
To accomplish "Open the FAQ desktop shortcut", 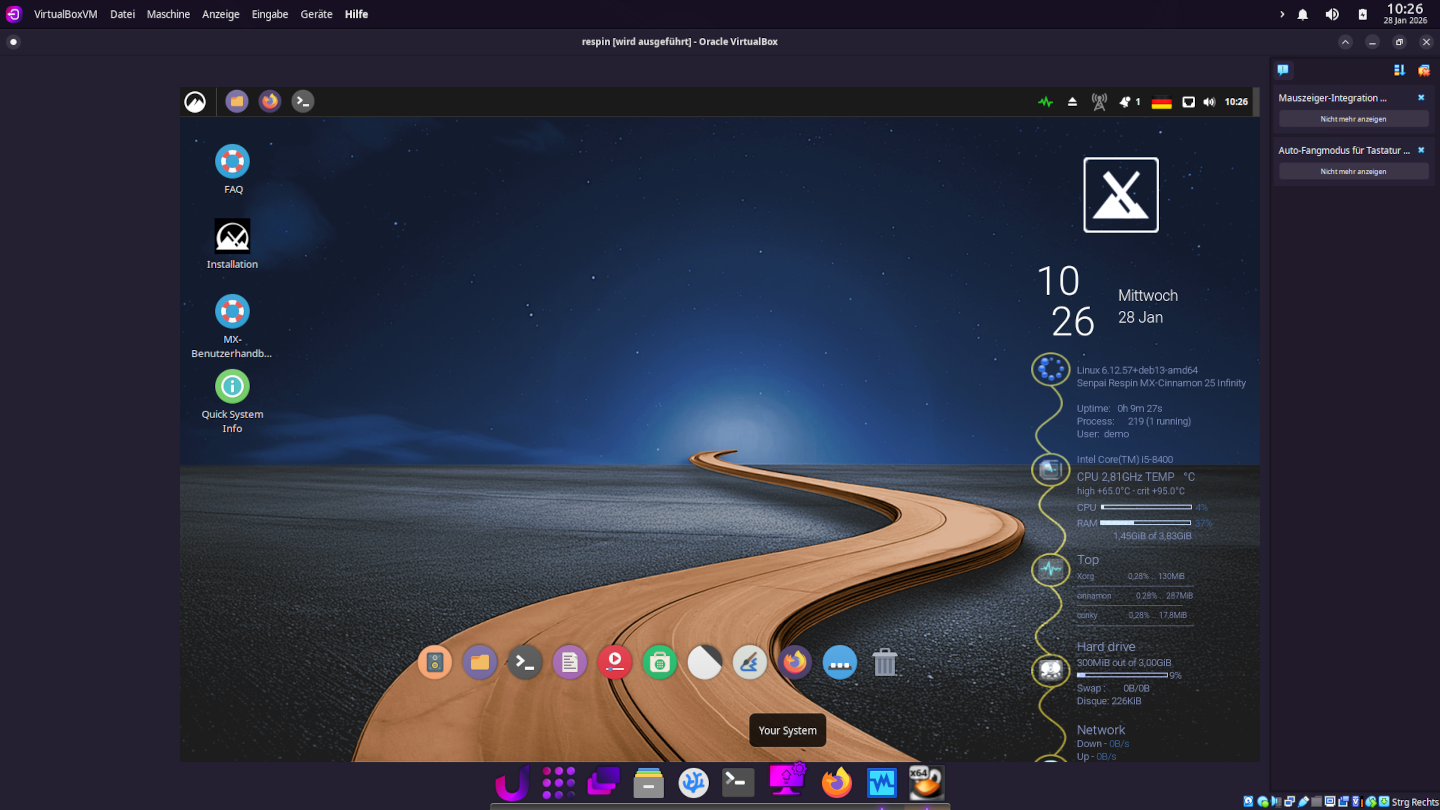I will coord(232,162).
